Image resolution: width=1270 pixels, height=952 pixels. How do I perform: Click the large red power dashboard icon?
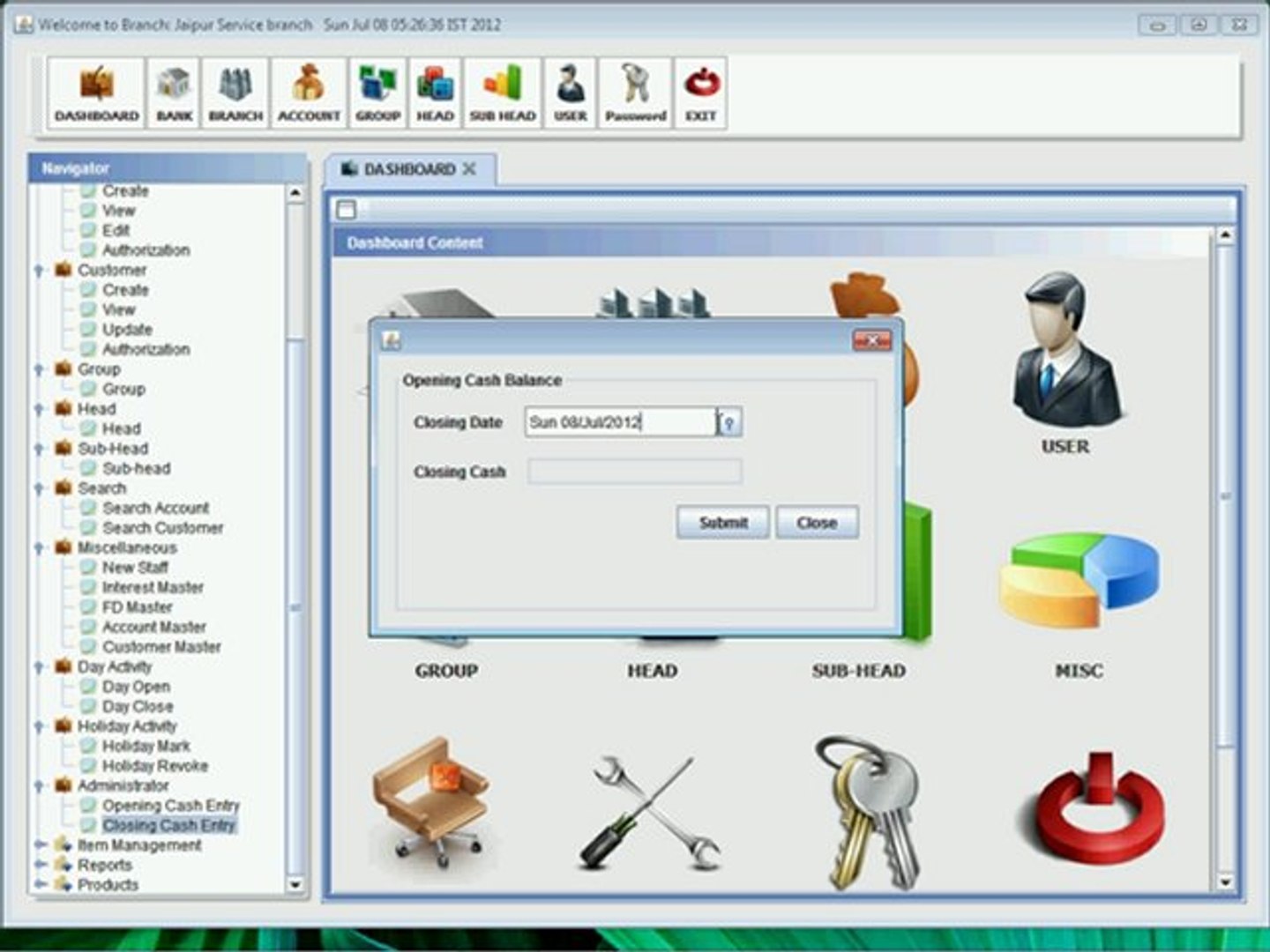[1100, 809]
